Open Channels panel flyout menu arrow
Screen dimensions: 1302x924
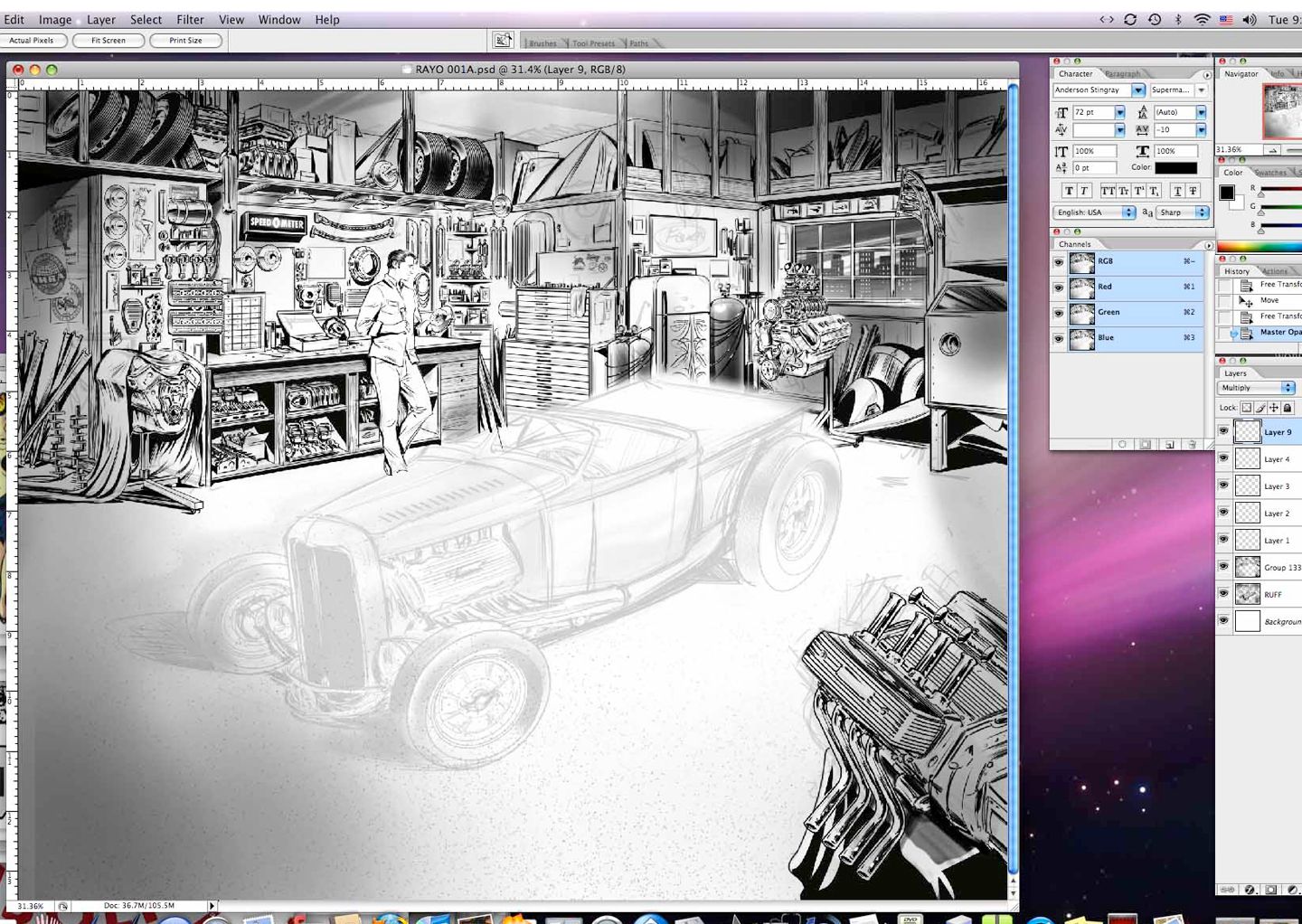tap(1208, 245)
